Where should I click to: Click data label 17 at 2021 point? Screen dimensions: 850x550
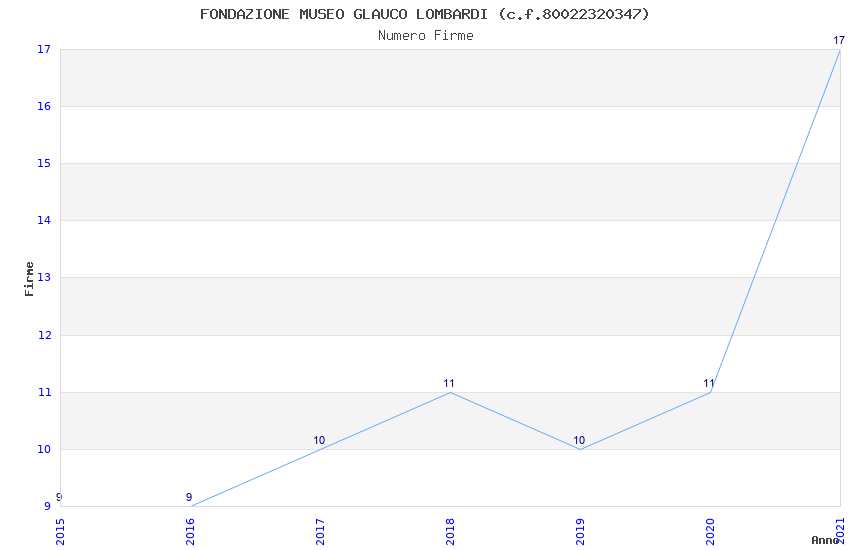(x=839, y=40)
